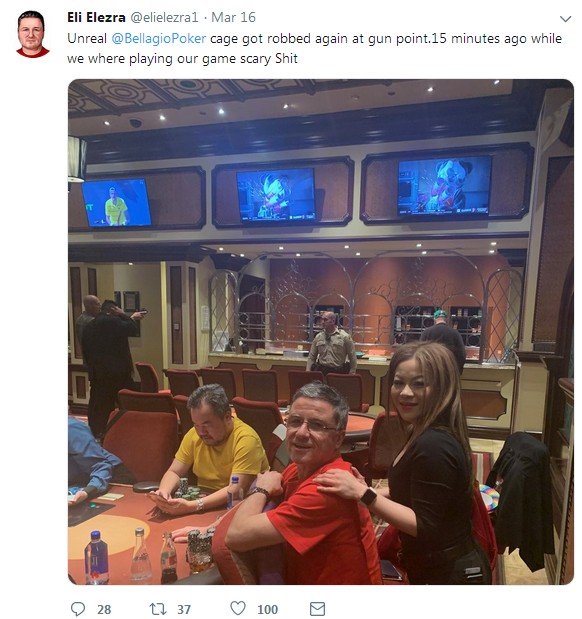Image resolution: width=582 pixels, height=619 pixels.
Task: View the 100 likes count
Action: (267, 609)
